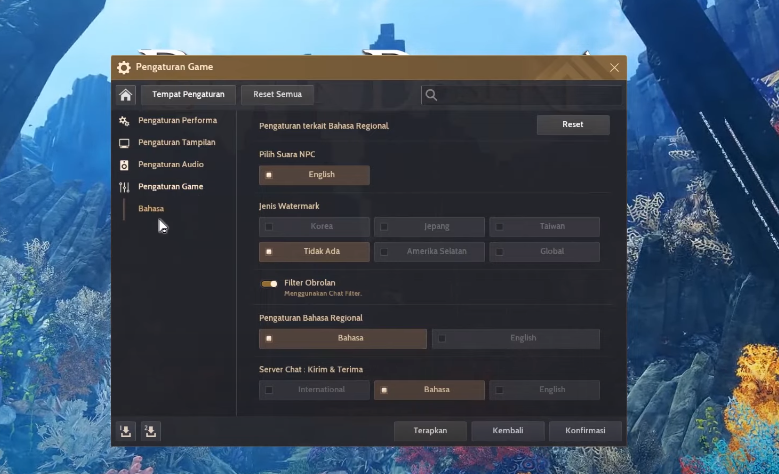Click 'Pengaturan Bahasa Regional' heading
The image size is (779, 474).
tap(311, 318)
